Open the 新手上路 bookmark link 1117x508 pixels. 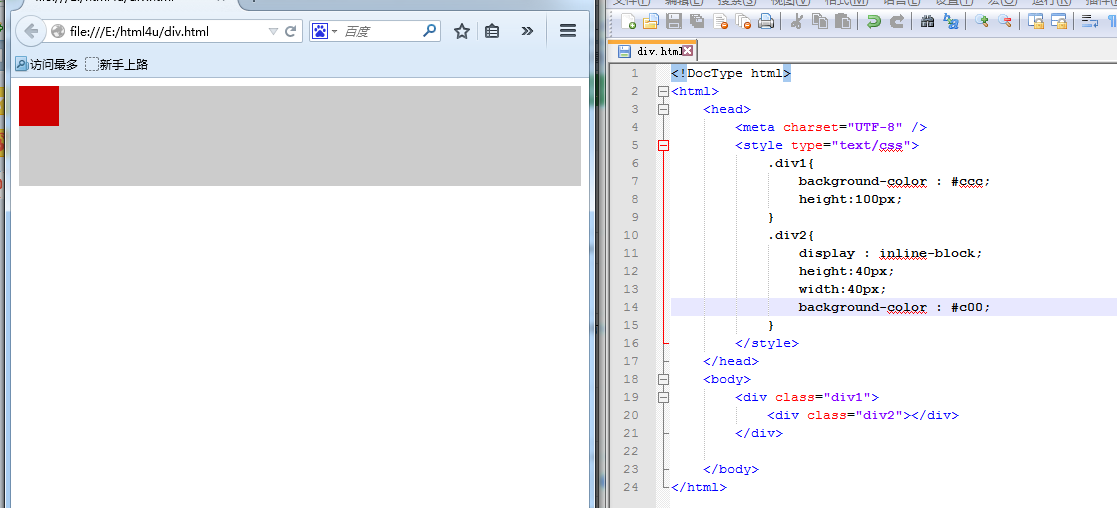point(117,65)
